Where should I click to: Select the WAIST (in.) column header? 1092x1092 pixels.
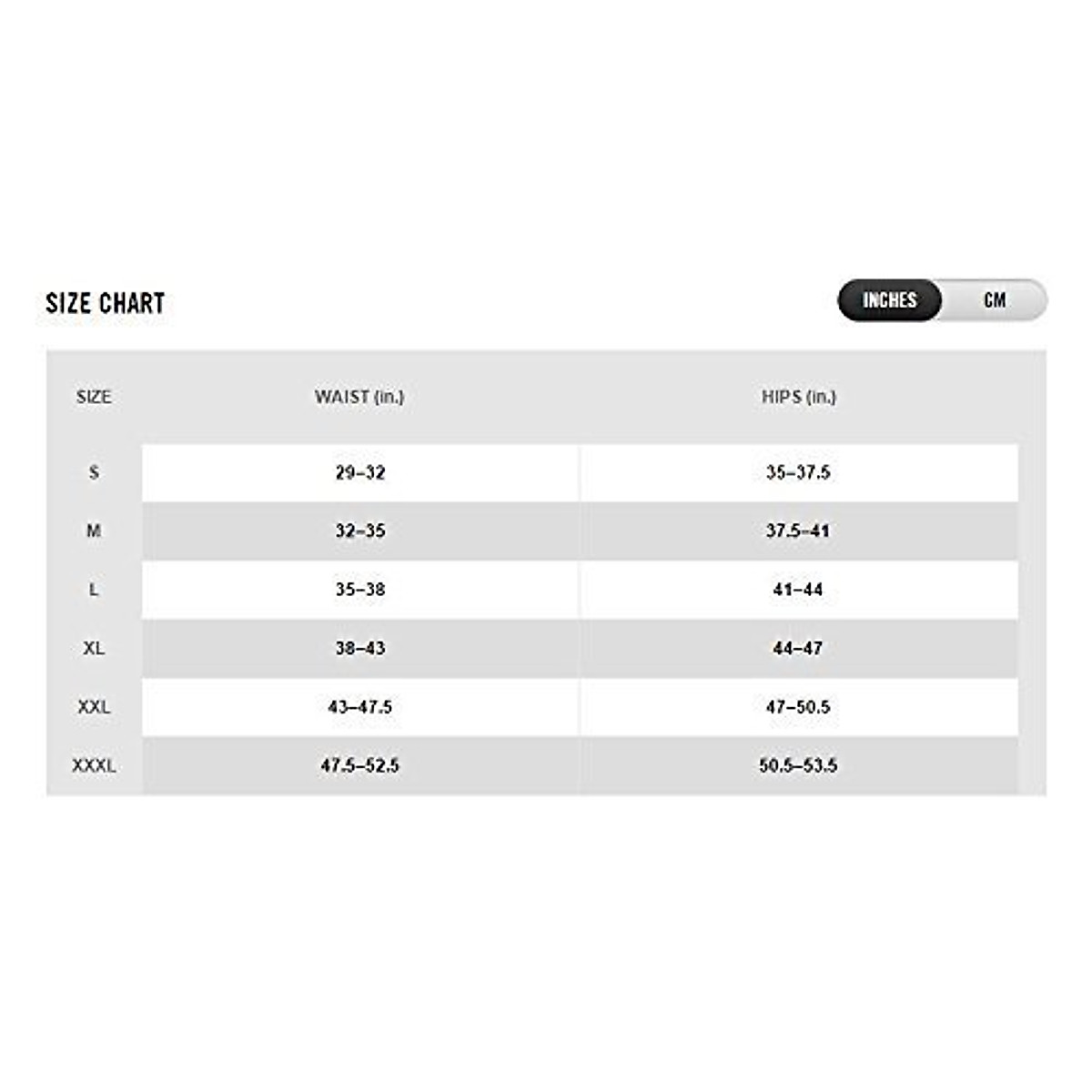click(359, 397)
